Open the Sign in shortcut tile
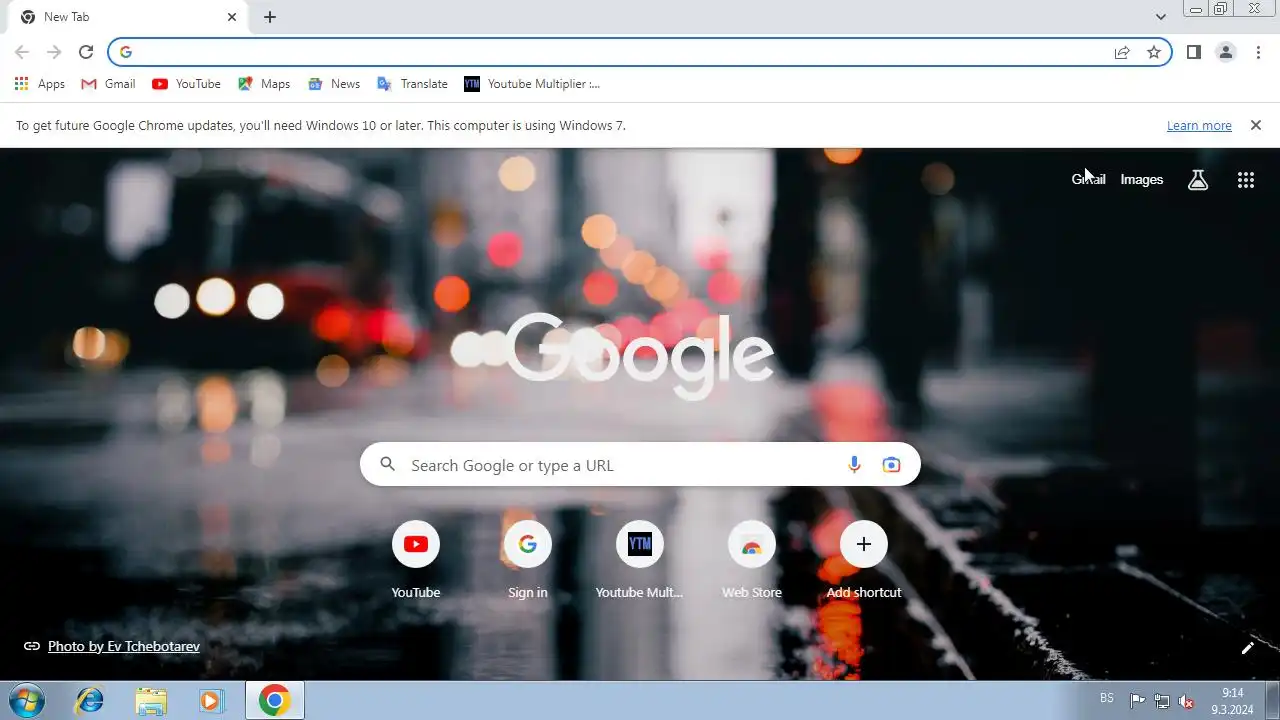Image resolution: width=1280 pixels, height=720 pixels. [528, 561]
